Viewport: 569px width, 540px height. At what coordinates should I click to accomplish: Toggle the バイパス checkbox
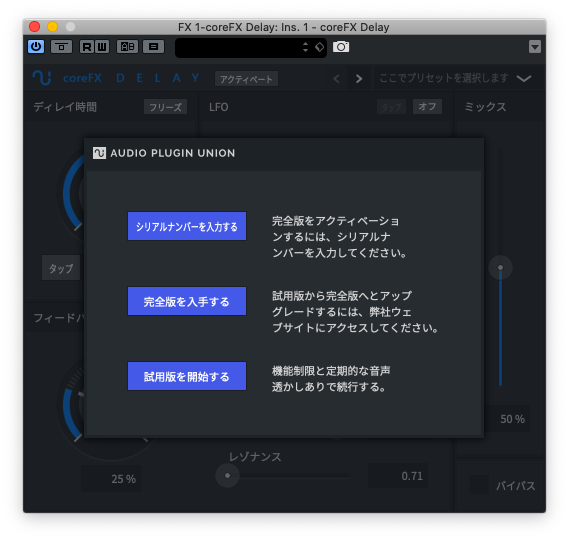click(479, 485)
